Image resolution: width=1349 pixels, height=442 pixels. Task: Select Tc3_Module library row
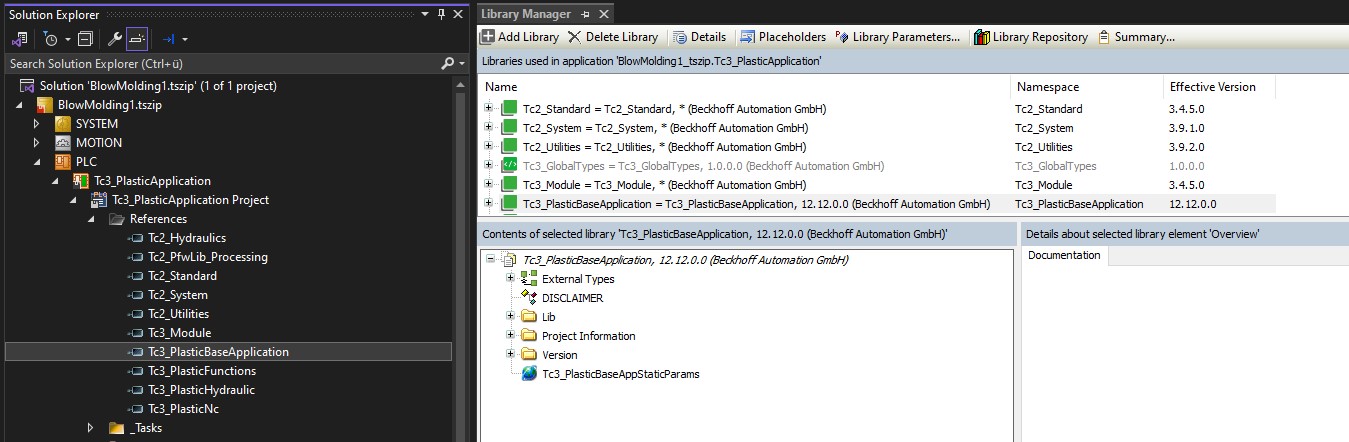[877, 185]
